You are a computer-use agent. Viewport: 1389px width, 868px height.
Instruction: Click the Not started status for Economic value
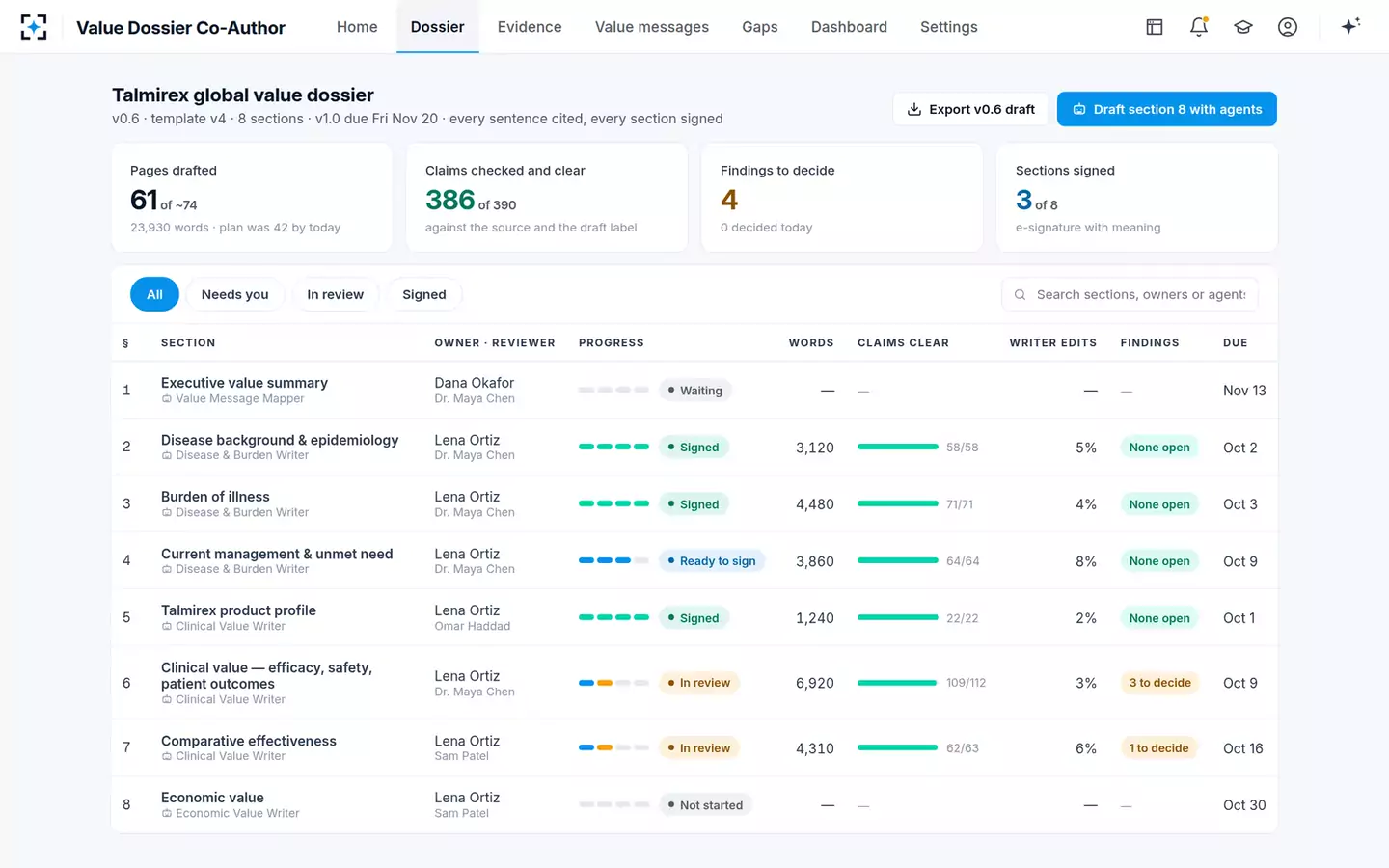705,805
